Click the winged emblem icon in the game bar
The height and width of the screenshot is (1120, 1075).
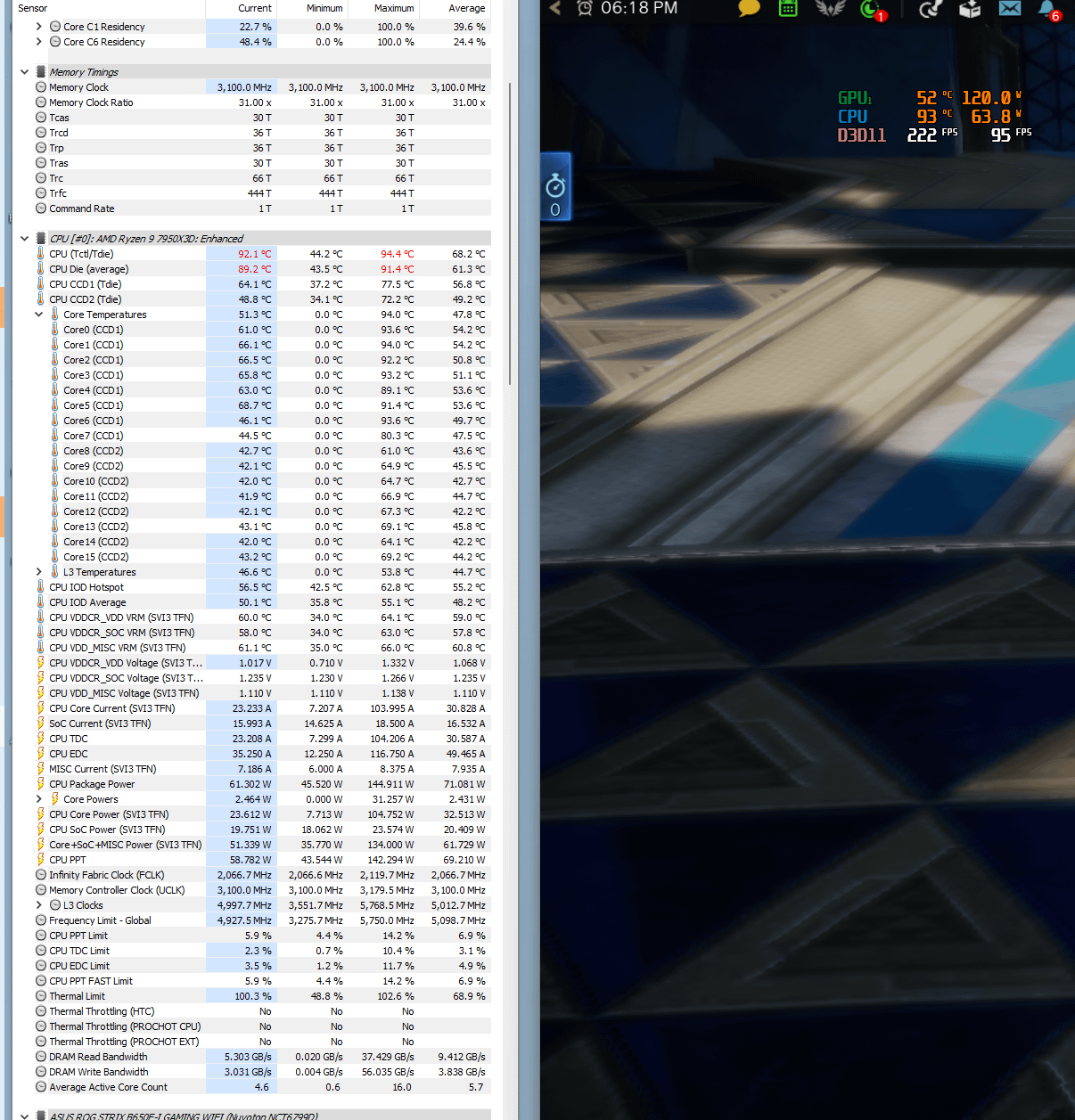830,8
